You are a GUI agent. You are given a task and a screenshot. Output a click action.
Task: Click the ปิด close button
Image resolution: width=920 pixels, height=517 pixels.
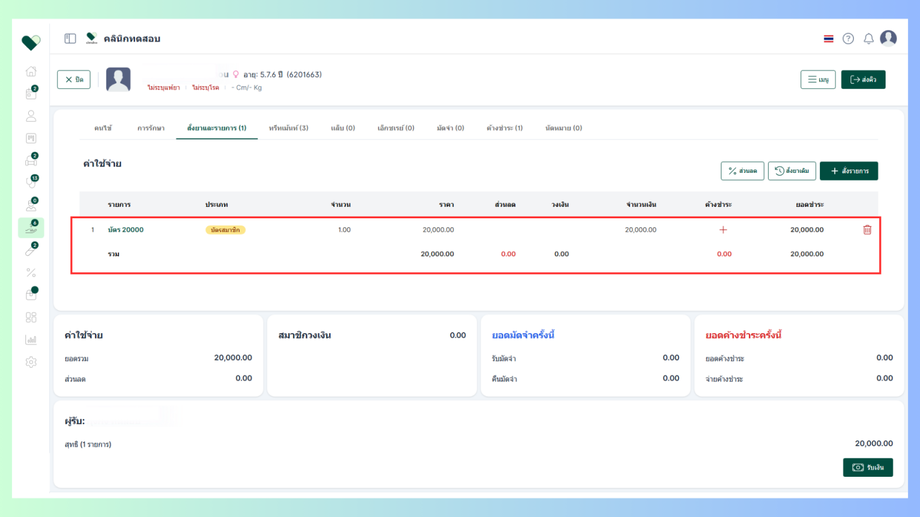click(74, 79)
